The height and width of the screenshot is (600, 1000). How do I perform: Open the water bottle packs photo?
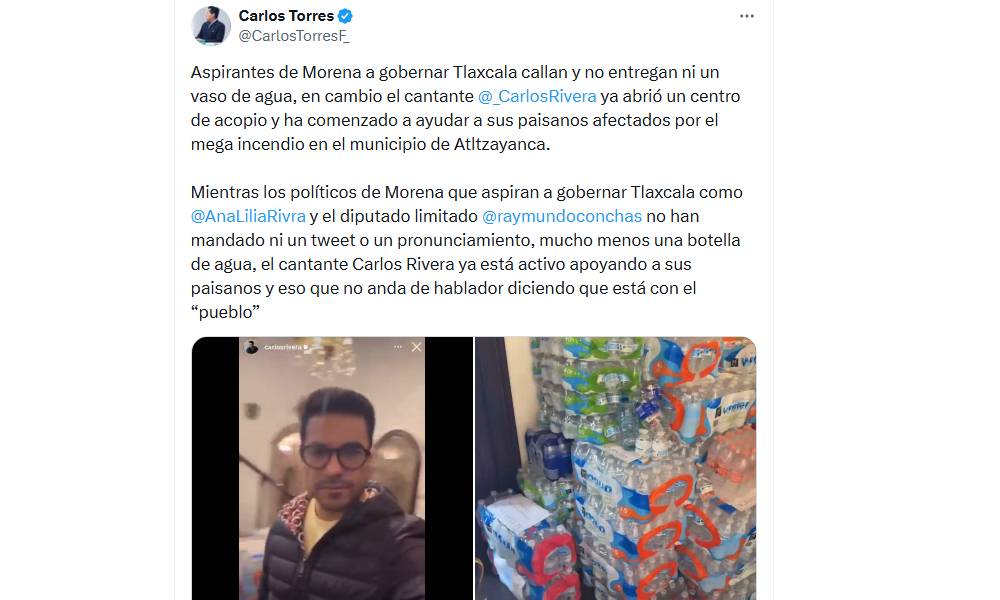click(x=616, y=469)
